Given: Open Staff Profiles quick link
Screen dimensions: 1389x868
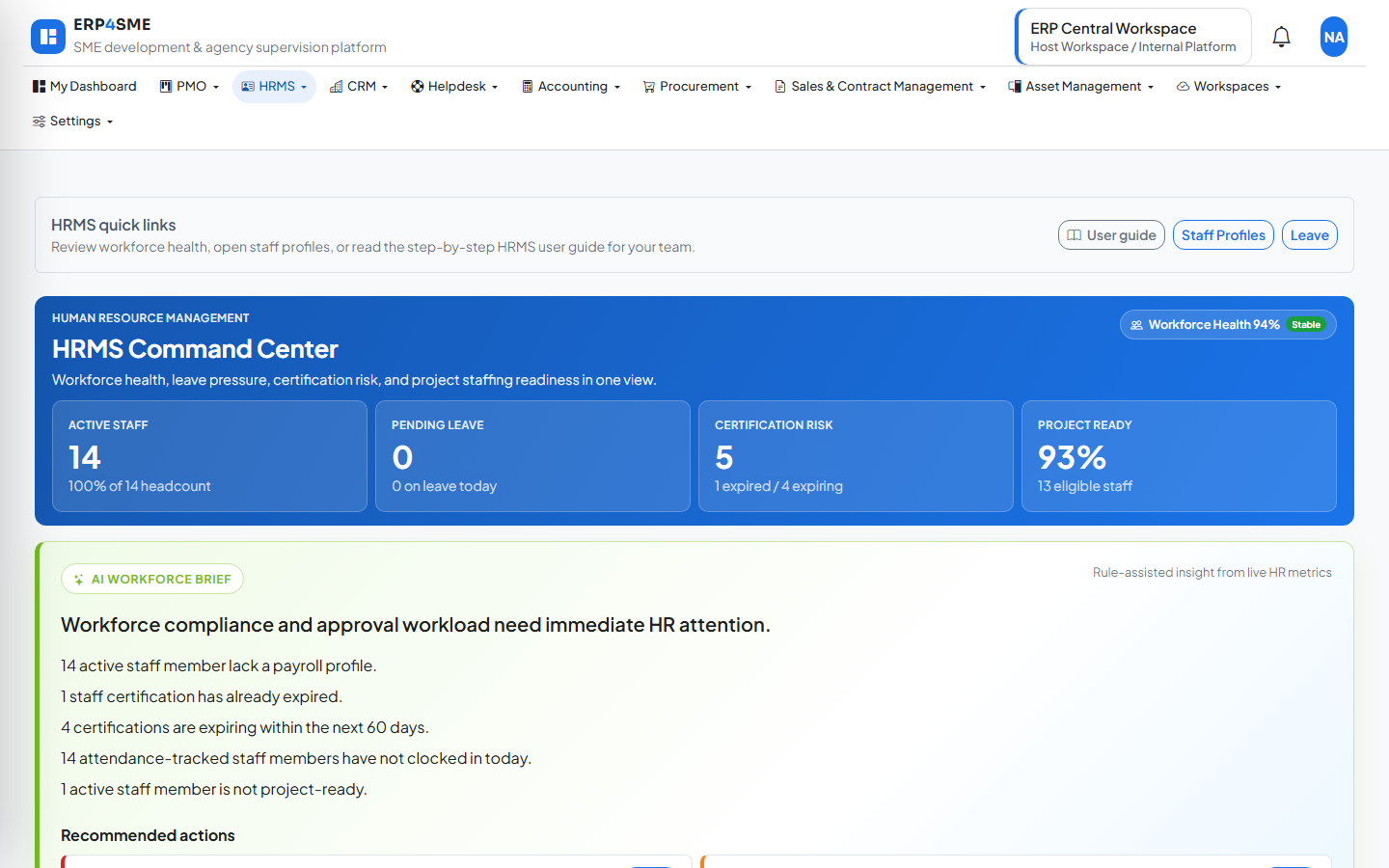Looking at the screenshot, I should coord(1223,235).
